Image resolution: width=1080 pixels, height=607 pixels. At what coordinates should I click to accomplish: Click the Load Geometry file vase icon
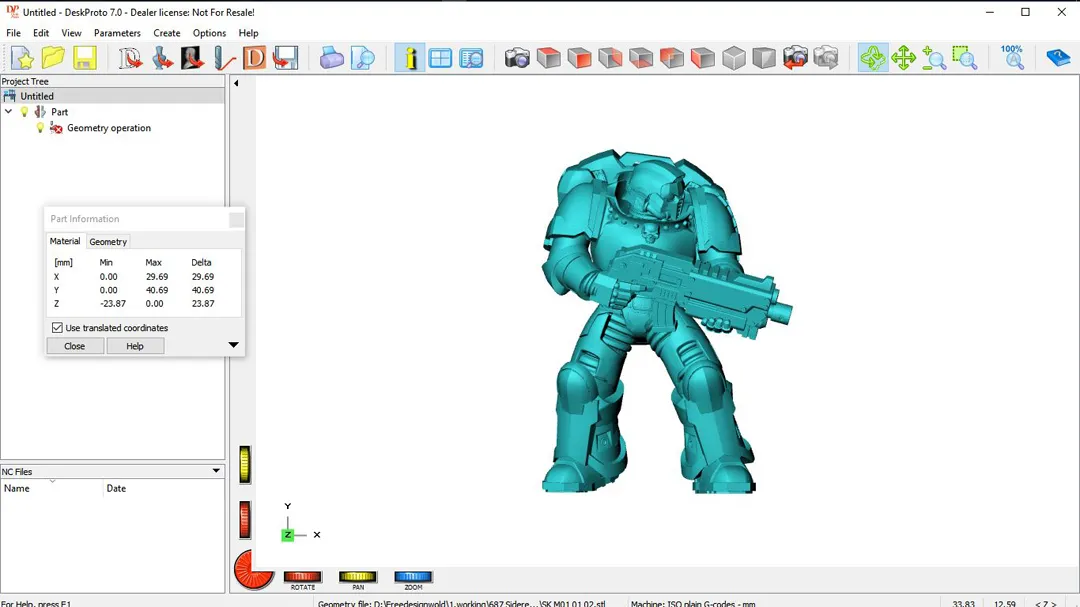[x=161, y=58]
